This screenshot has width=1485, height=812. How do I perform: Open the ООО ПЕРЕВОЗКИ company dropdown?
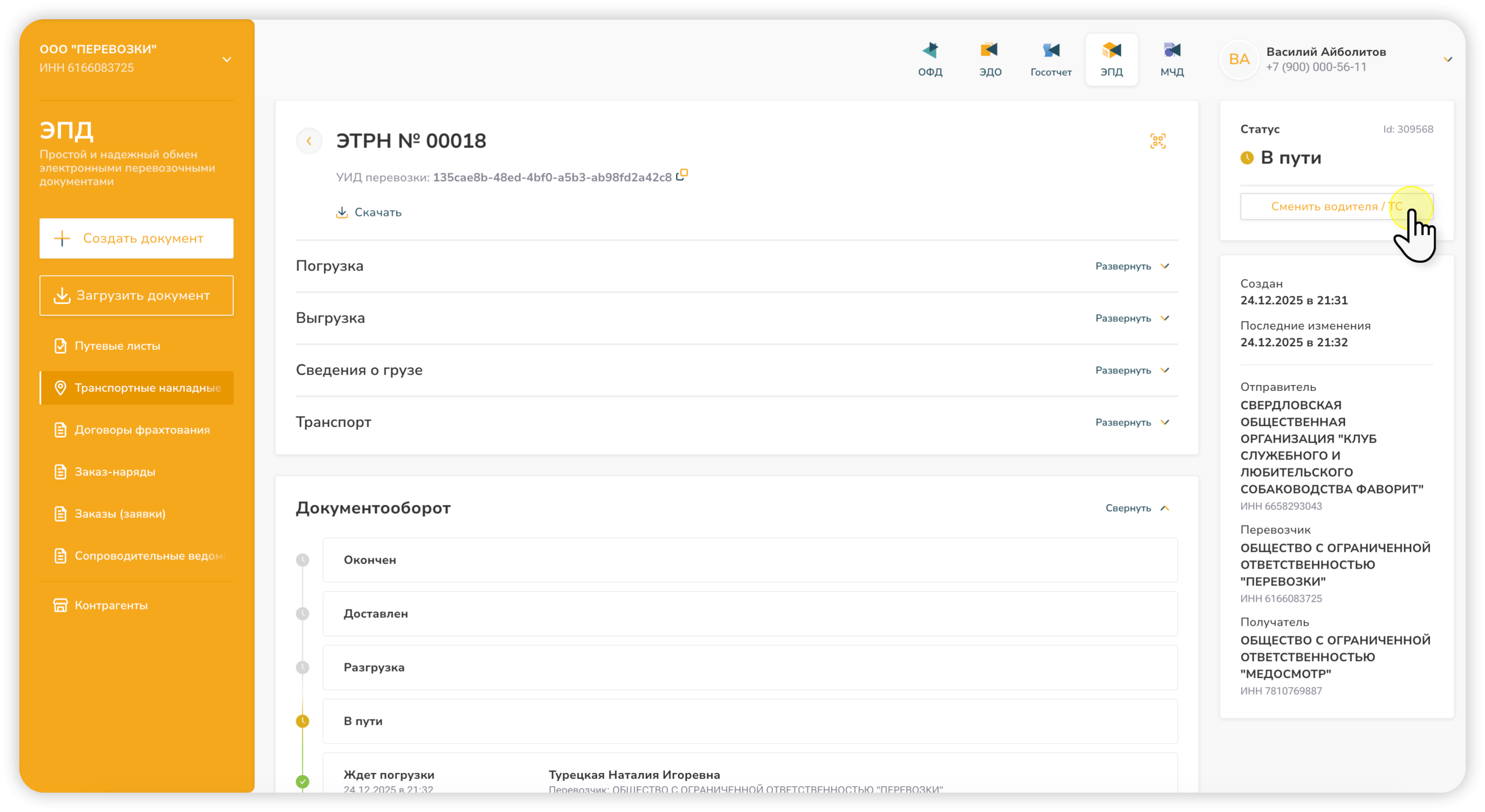coord(227,59)
